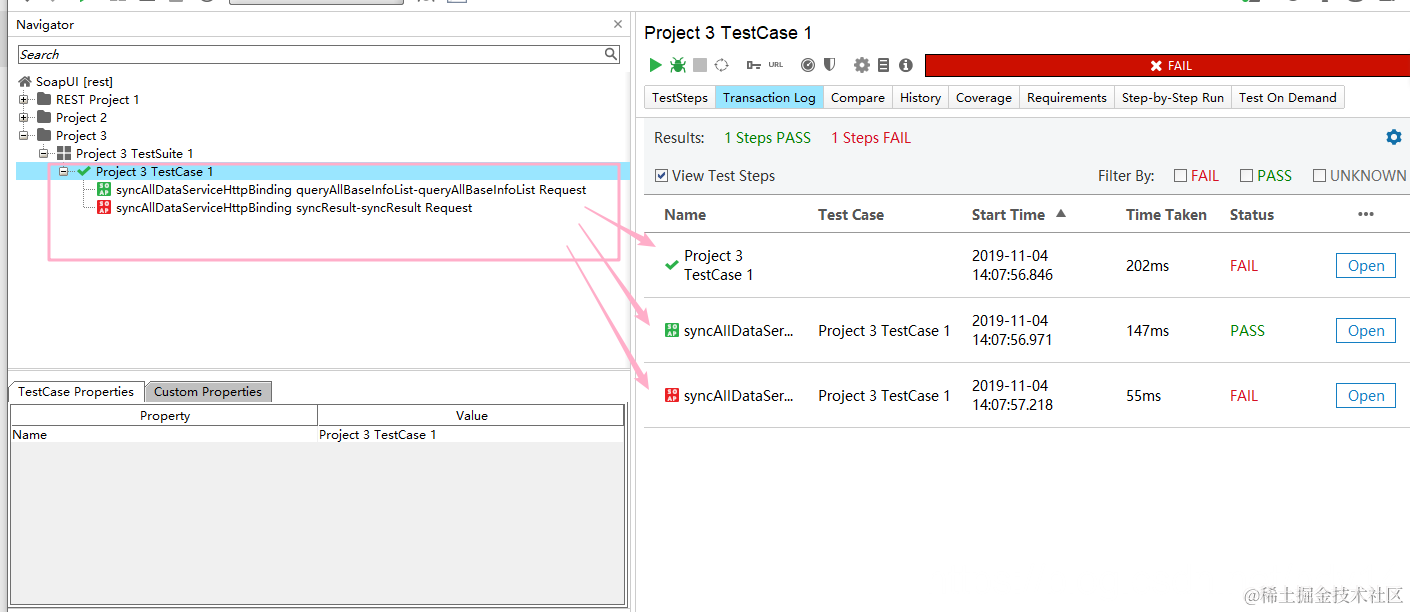The image size is (1410, 612).
Task: Open test case options gear icon
Action: click(x=862, y=65)
